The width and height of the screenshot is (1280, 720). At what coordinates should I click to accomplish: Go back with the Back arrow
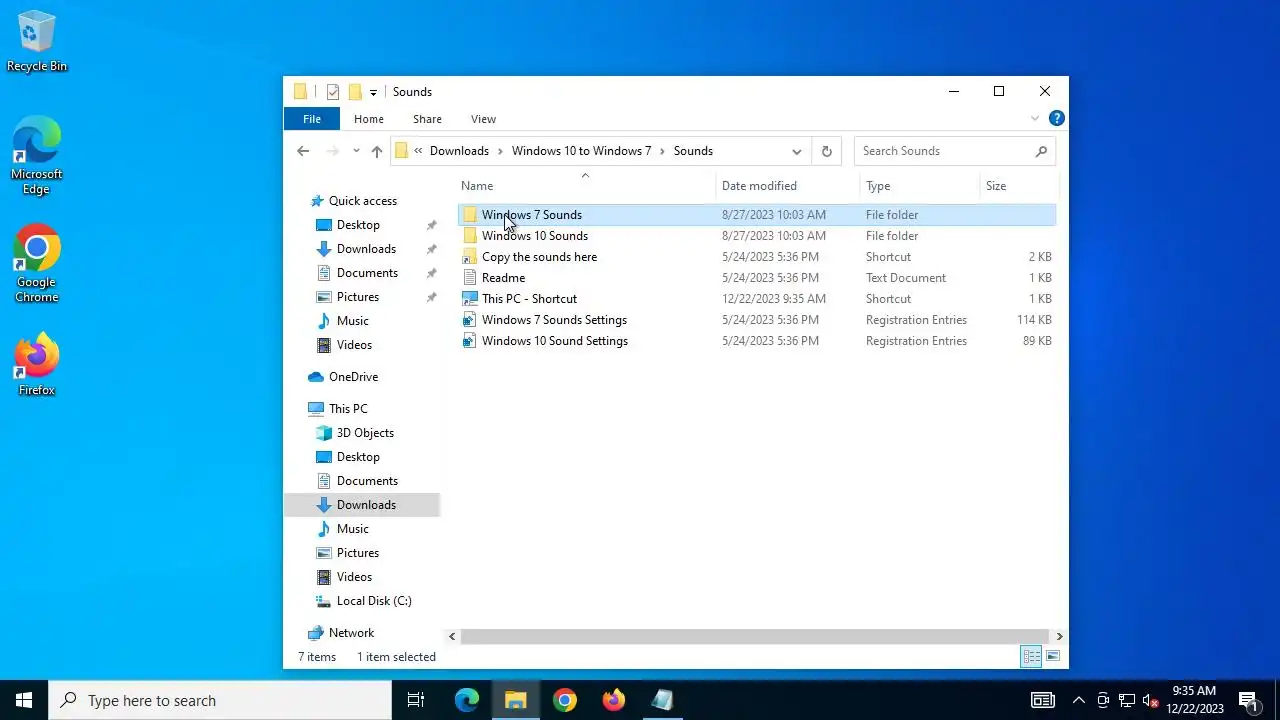(303, 151)
